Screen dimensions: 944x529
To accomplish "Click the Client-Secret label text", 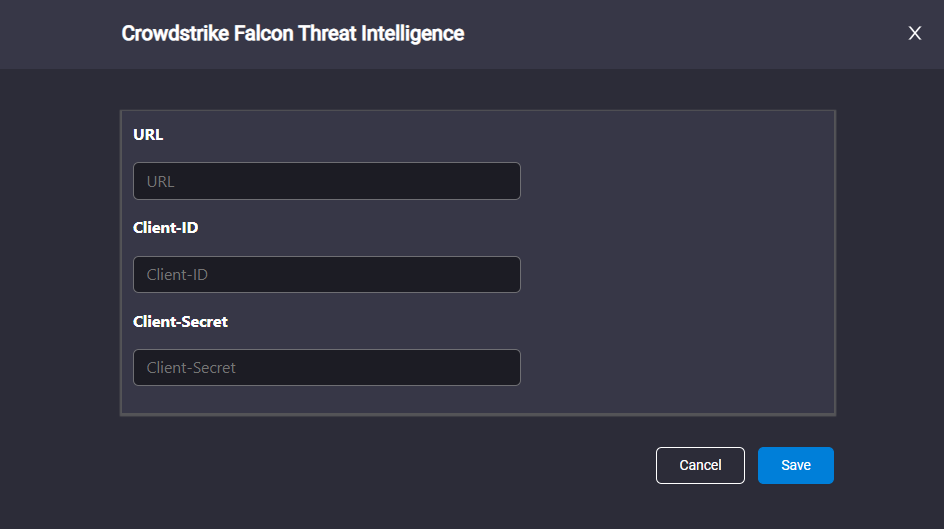I will click(181, 322).
